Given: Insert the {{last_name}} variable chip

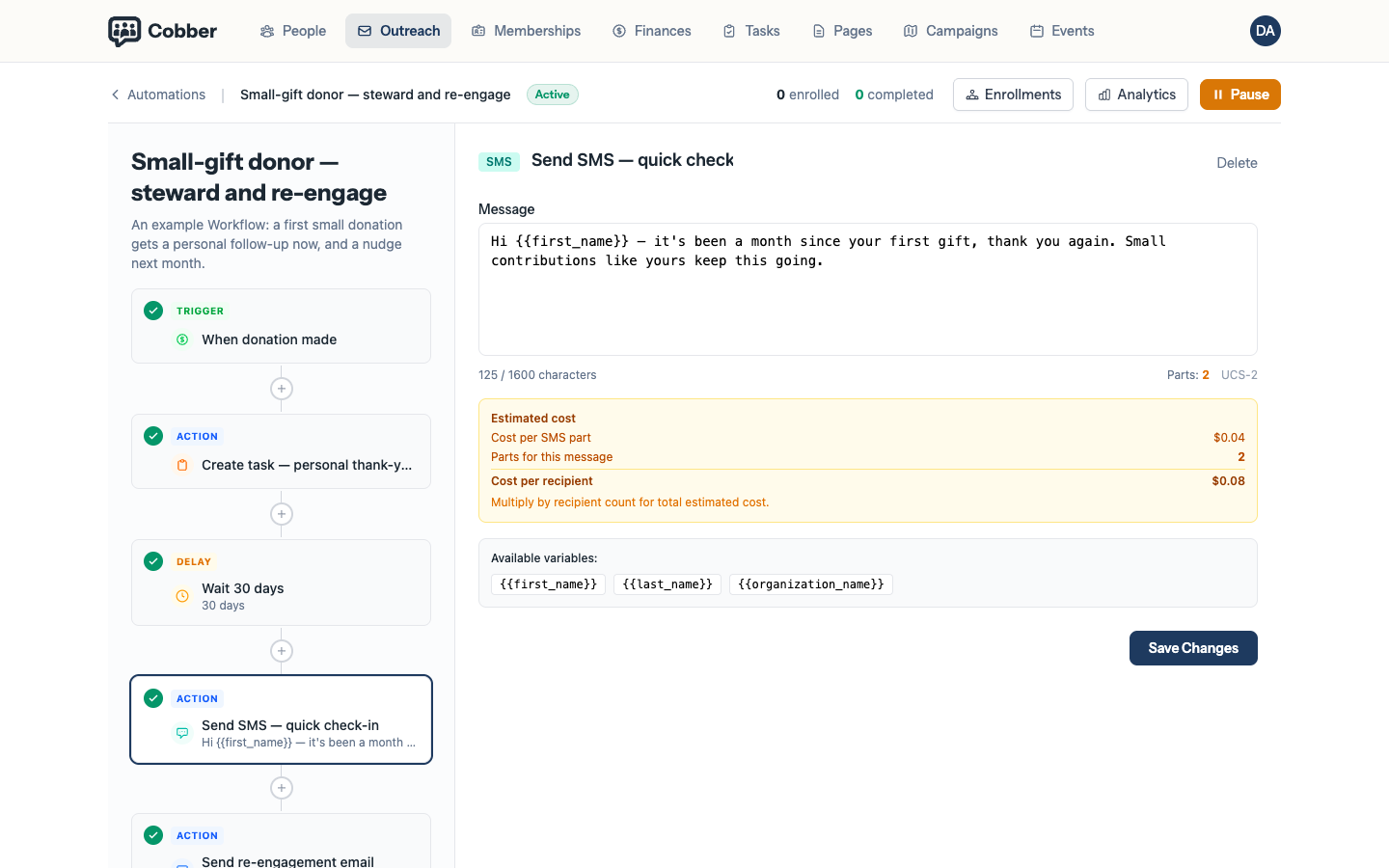Looking at the screenshot, I should point(667,584).
